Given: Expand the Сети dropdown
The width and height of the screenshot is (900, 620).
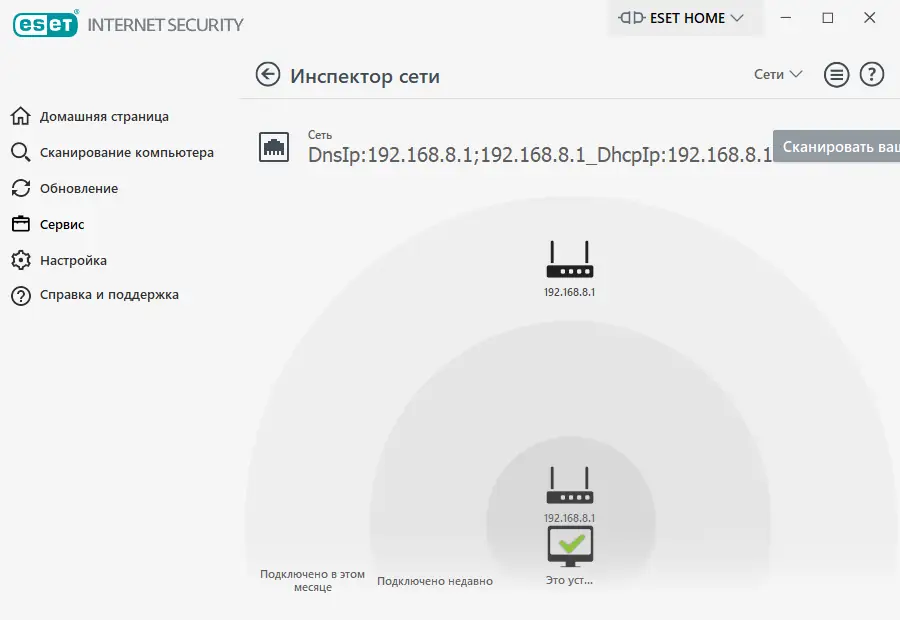Looking at the screenshot, I should tap(778, 75).
